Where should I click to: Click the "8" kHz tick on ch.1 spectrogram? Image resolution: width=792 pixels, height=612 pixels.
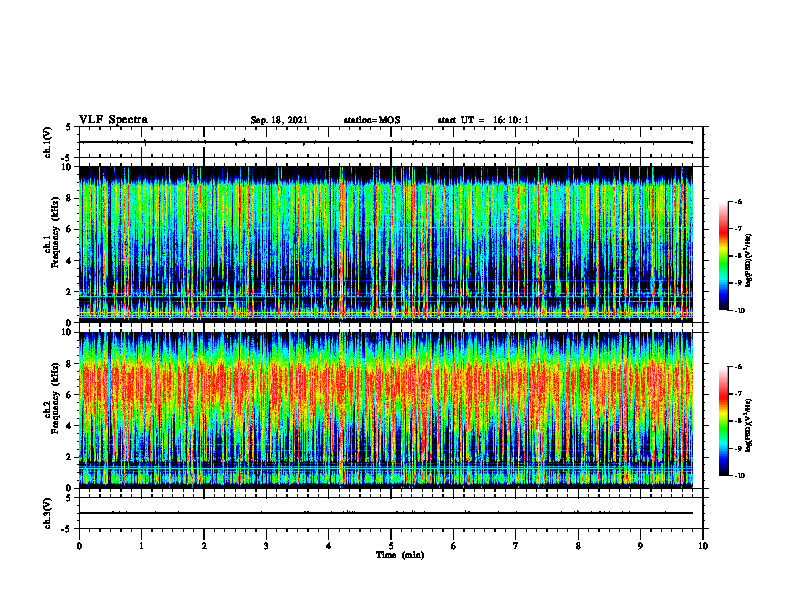click(x=70, y=198)
